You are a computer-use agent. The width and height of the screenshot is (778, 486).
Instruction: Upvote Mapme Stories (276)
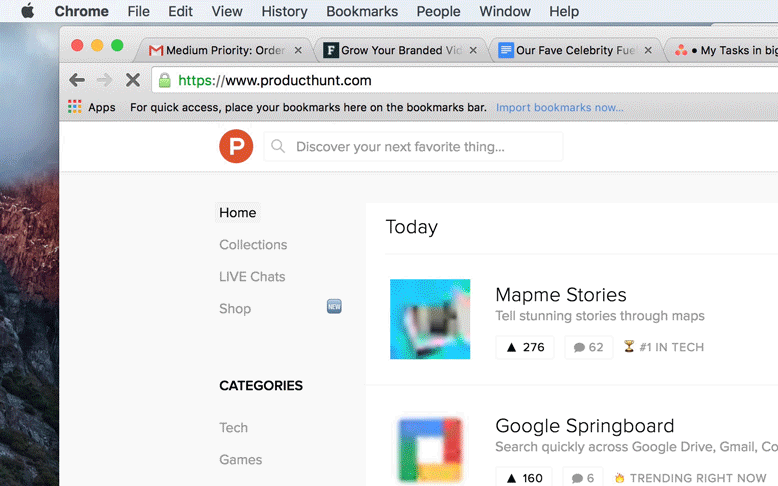pos(525,347)
